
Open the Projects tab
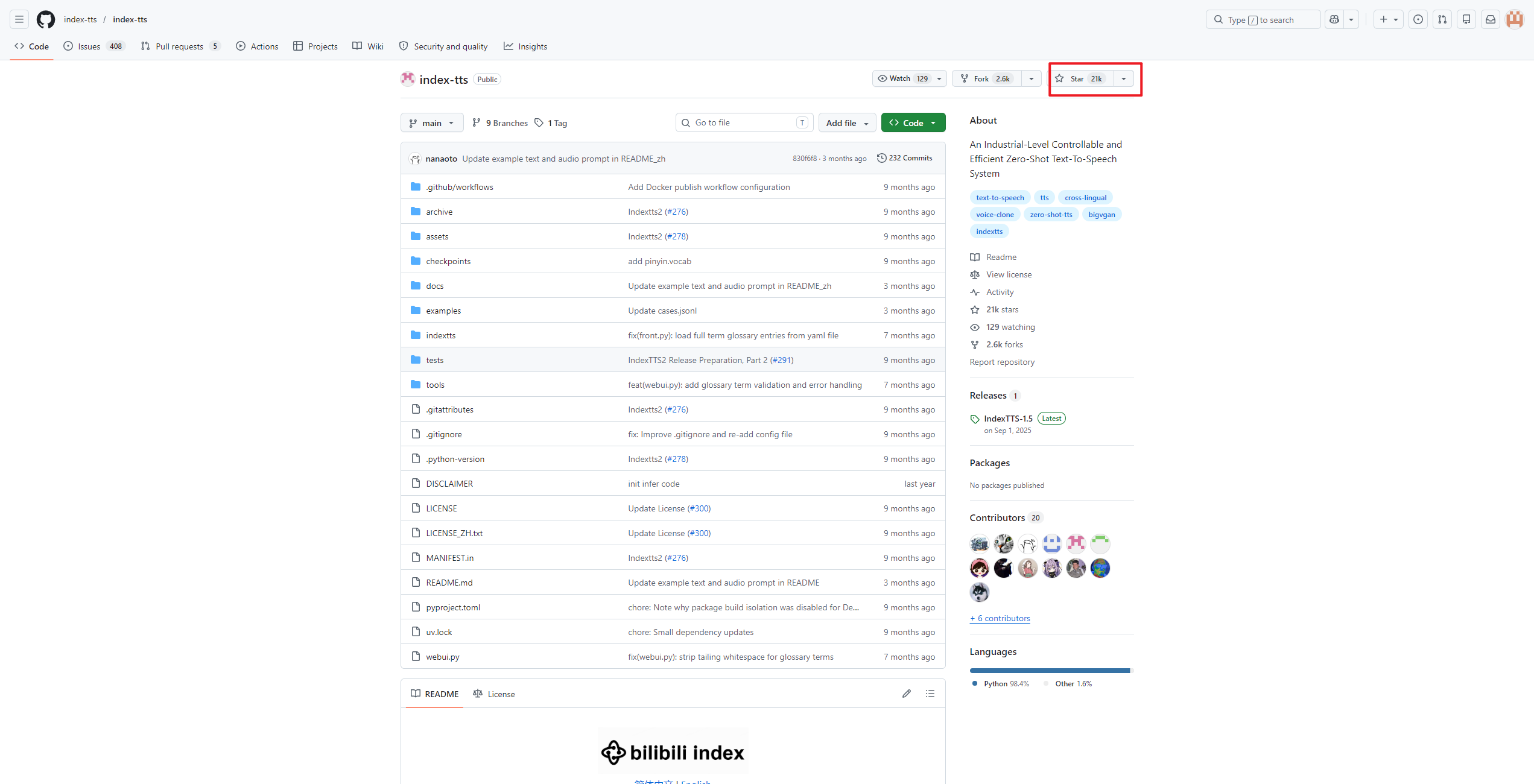coord(315,46)
